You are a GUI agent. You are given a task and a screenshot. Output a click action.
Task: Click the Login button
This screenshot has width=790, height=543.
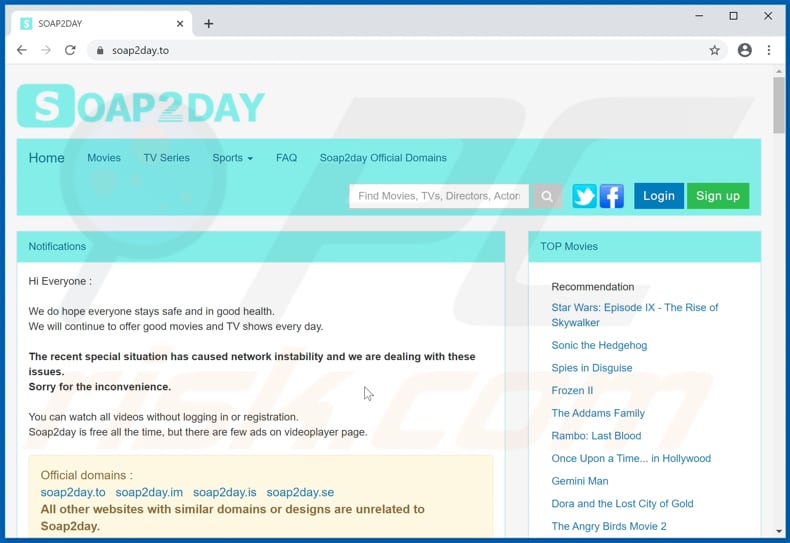coord(658,196)
